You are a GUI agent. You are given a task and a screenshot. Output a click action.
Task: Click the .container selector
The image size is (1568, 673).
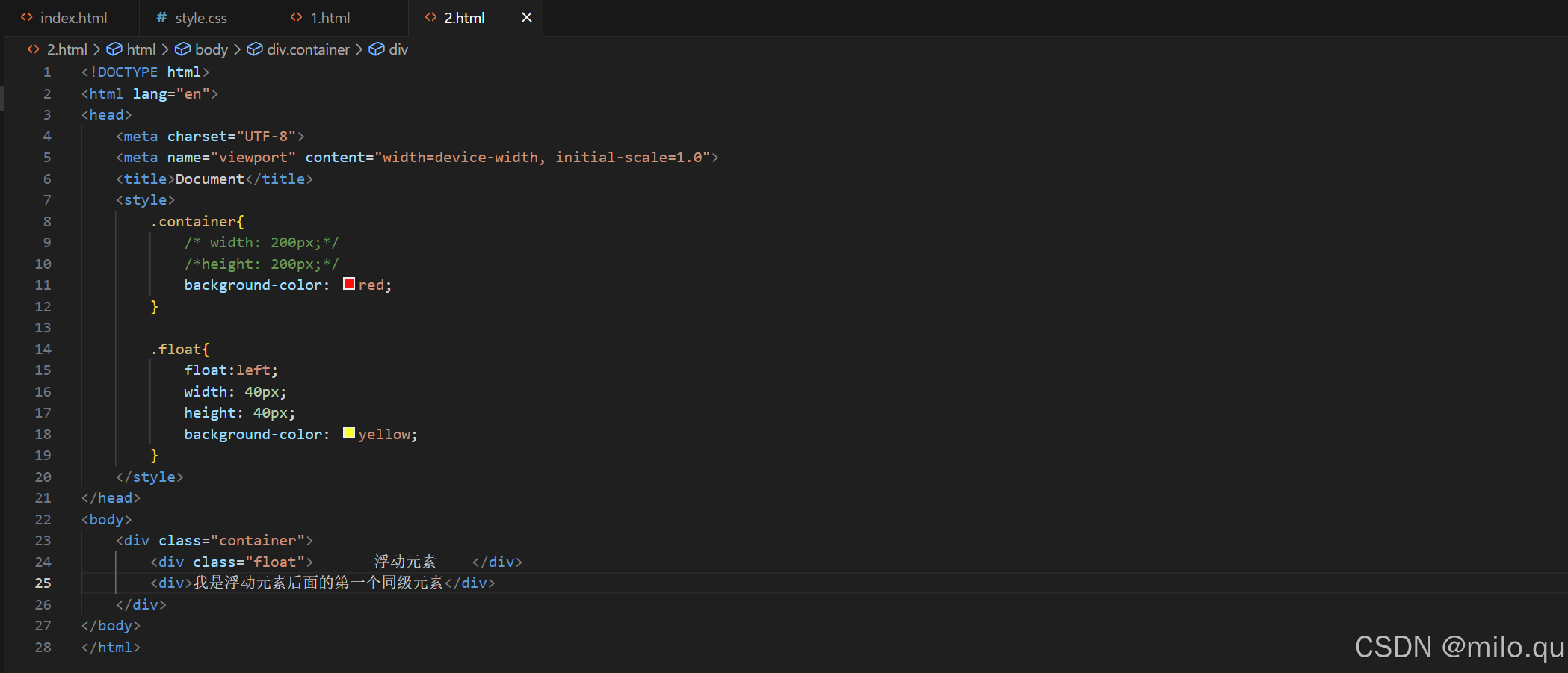click(x=194, y=222)
